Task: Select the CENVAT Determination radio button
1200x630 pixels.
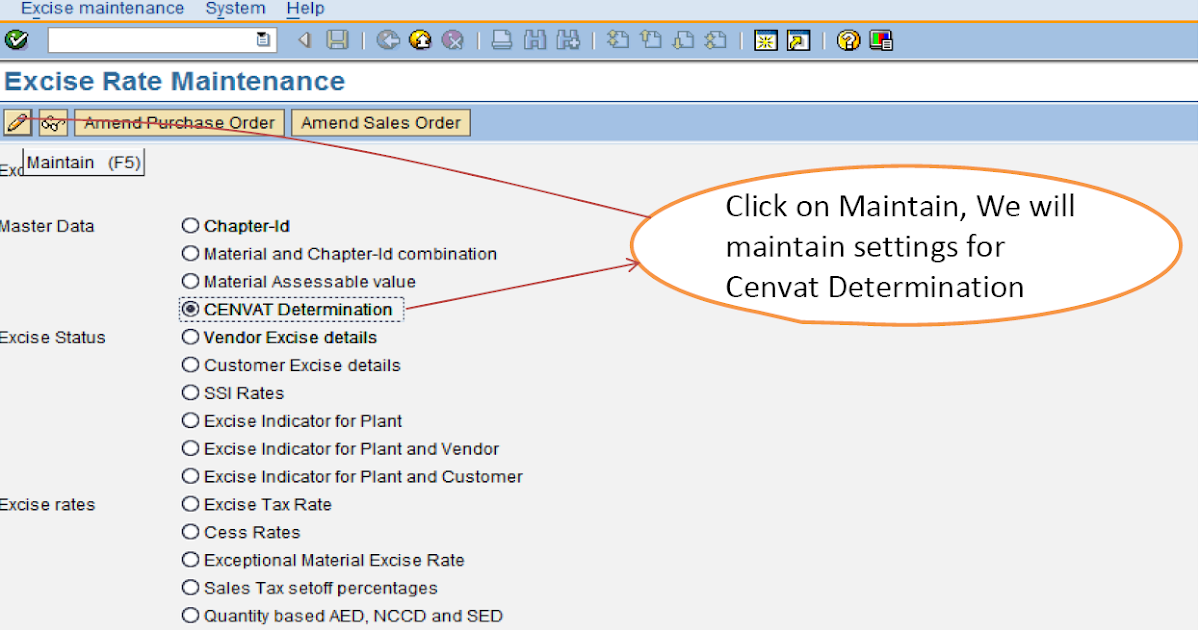Action: pyautogui.click(x=190, y=309)
